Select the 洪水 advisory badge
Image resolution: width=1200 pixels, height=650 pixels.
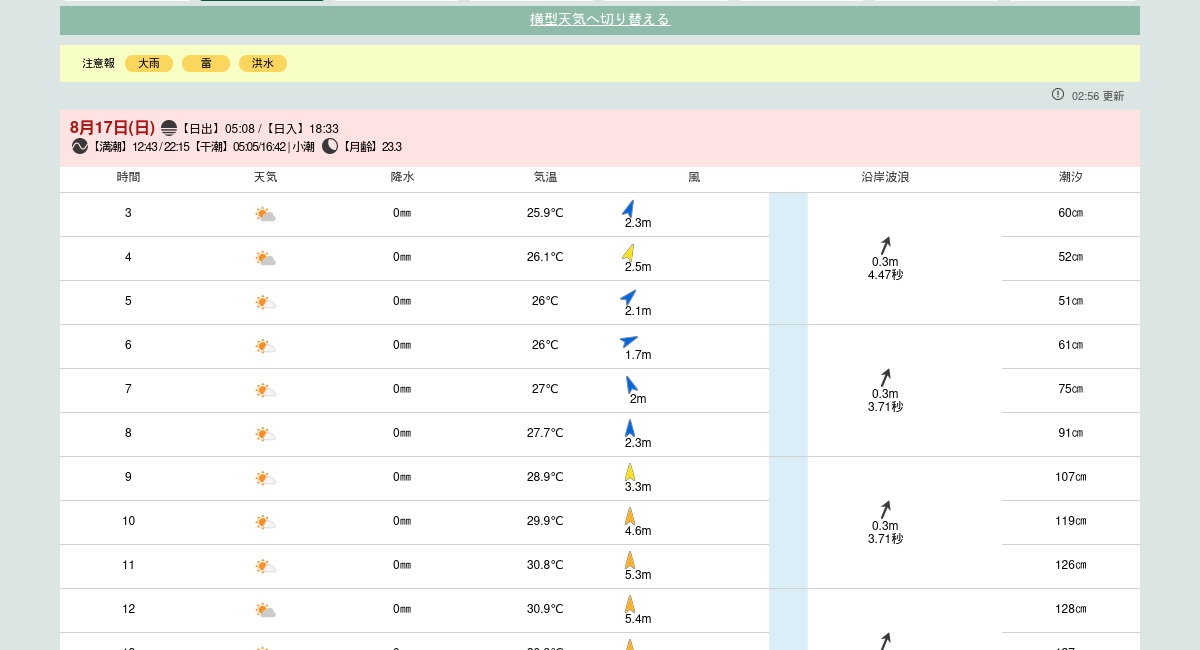coord(263,63)
